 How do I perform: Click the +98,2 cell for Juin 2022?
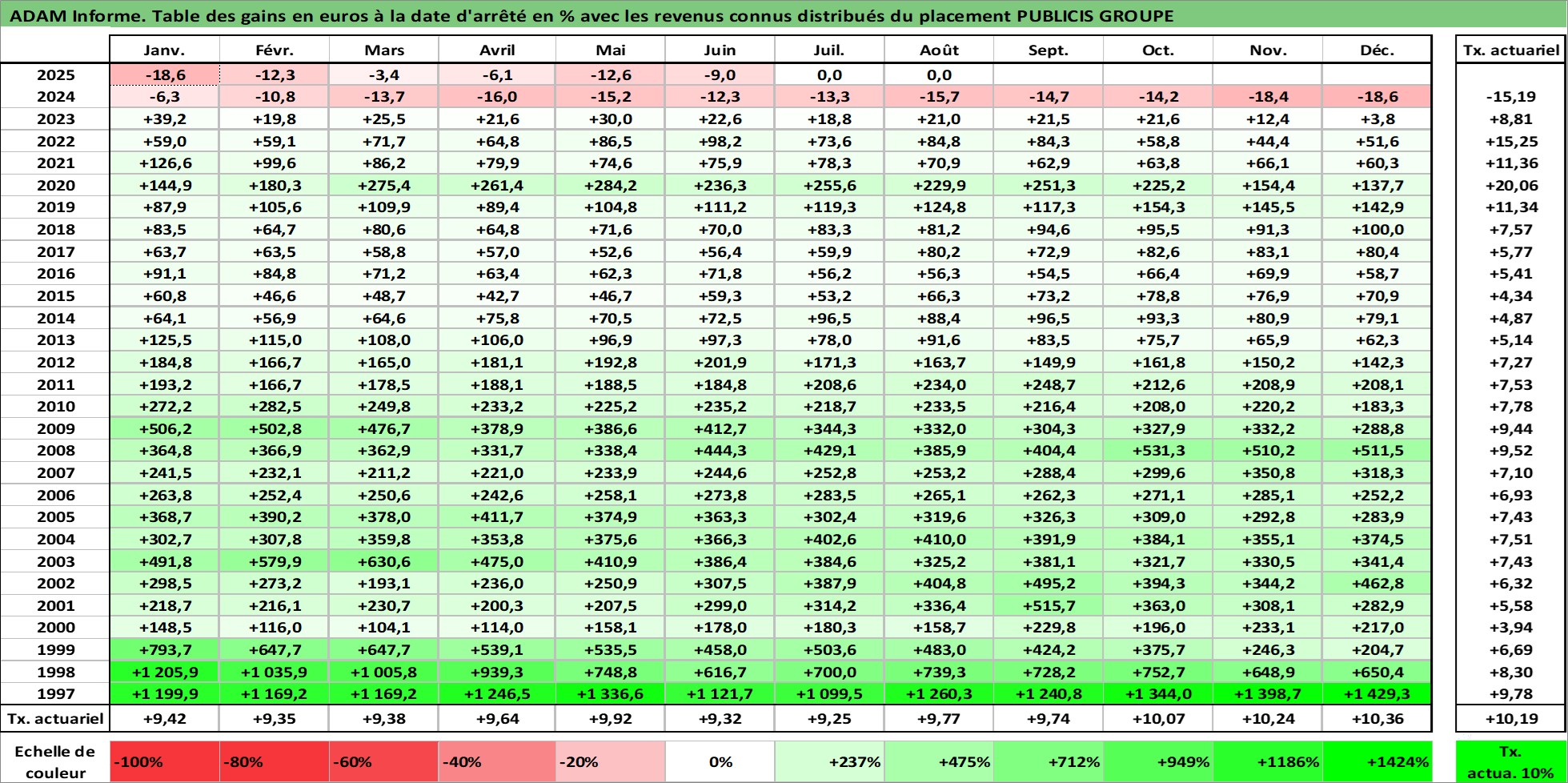point(720,141)
